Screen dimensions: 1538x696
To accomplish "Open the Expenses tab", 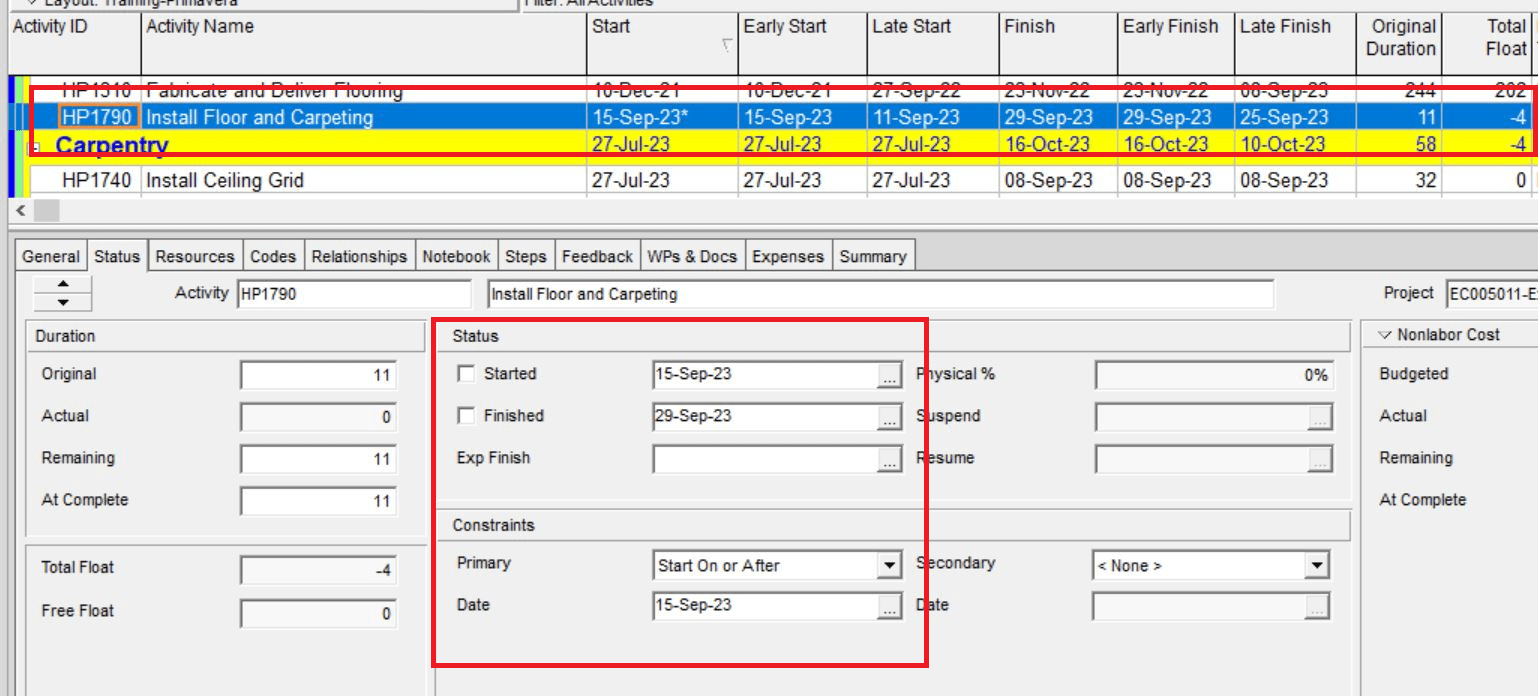I will coord(788,257).
